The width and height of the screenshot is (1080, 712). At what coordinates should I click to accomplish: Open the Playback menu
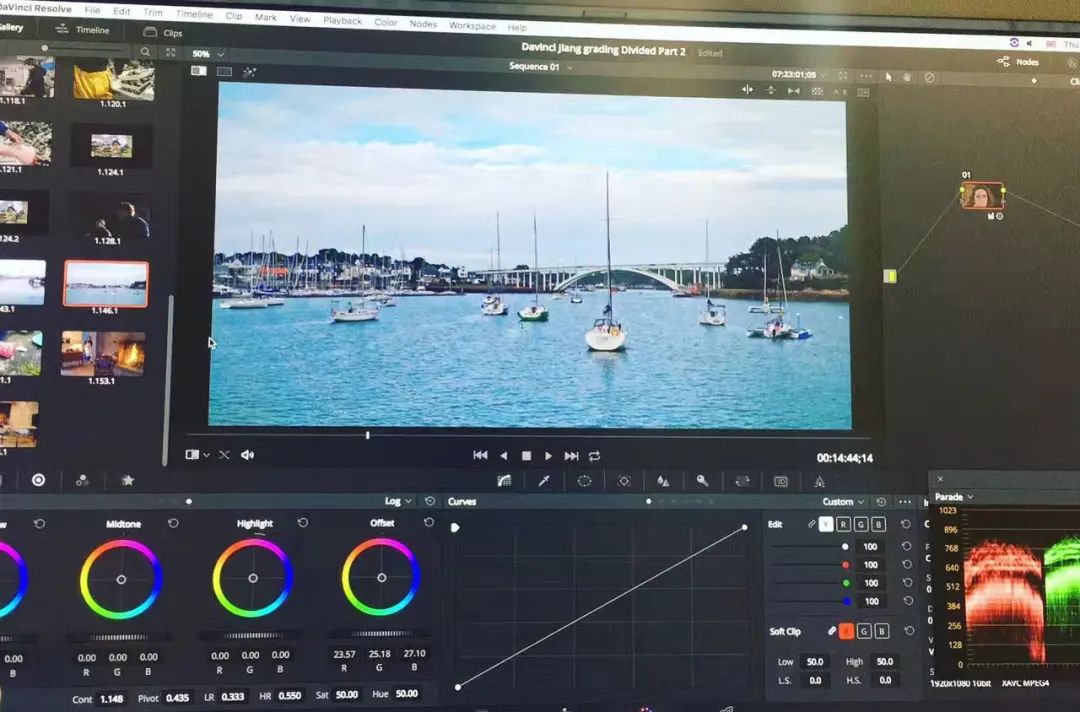tap(342, 20)
